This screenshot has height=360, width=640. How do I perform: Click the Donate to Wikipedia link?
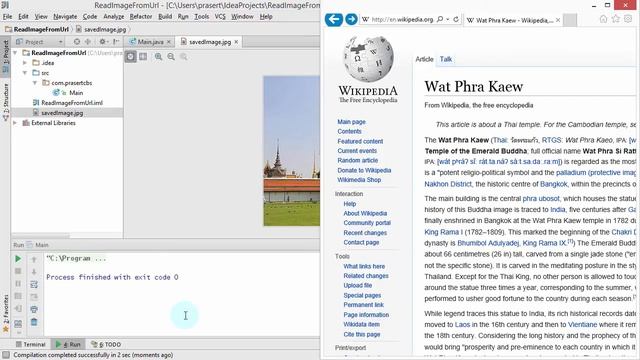coord(364,170)
